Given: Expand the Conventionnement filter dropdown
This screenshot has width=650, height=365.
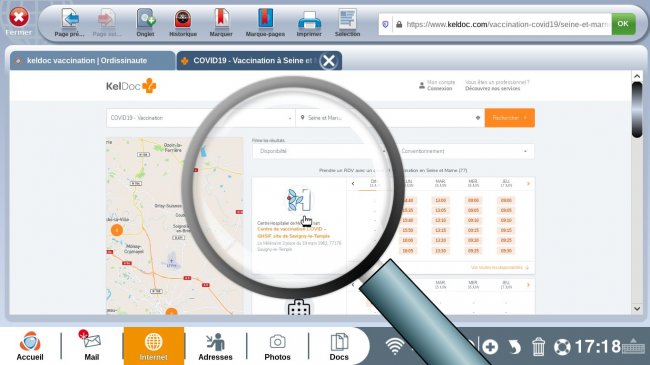Looking at the screenshot, I should click(x=463, y=151).
